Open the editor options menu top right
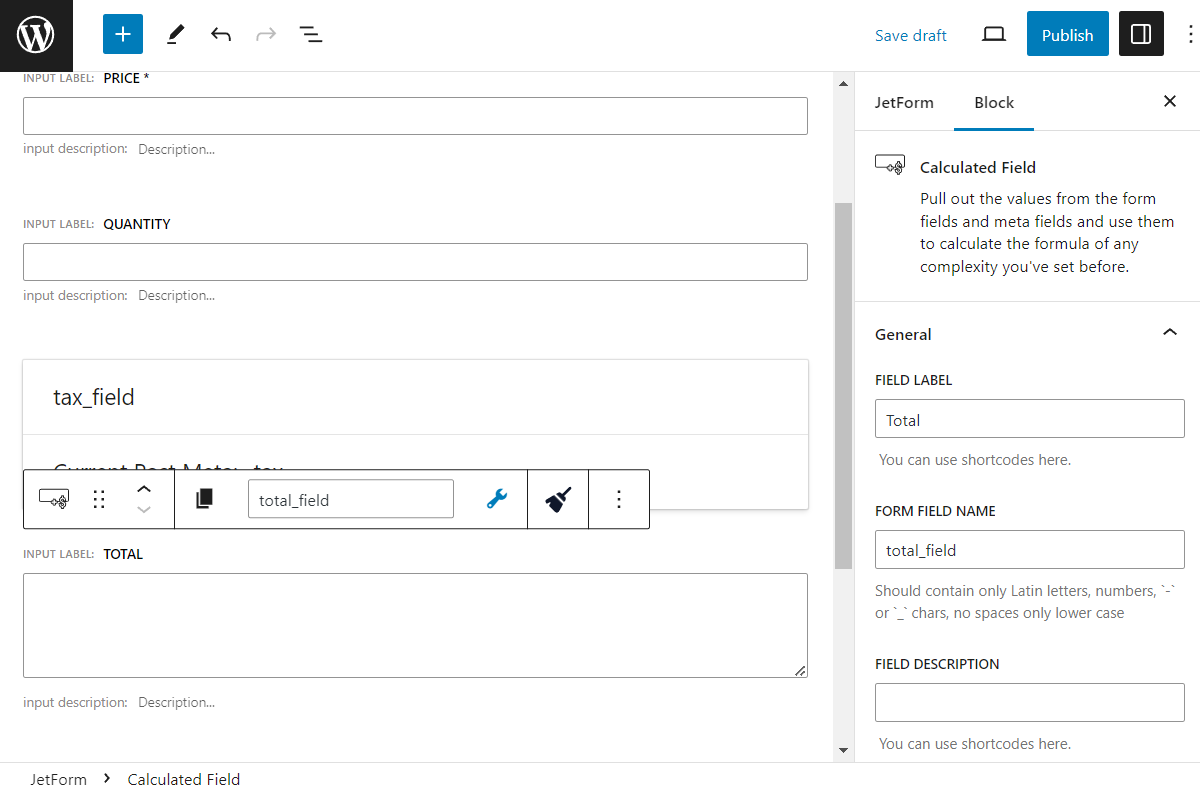Image resolution: width=1200 pixels, height=790 pixels. pyautogui.click(x=1189, y=33)
